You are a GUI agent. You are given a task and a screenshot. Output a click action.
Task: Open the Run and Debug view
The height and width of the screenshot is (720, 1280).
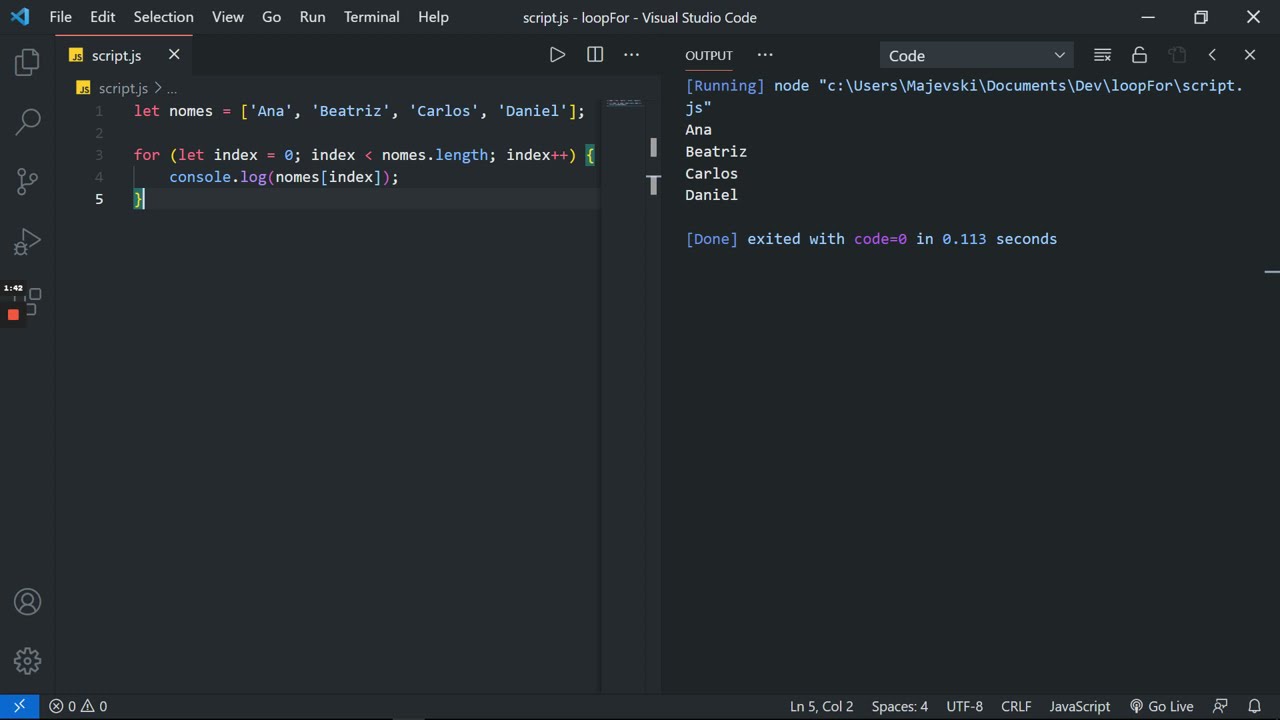pyautogui.click(x=28, y=241)
